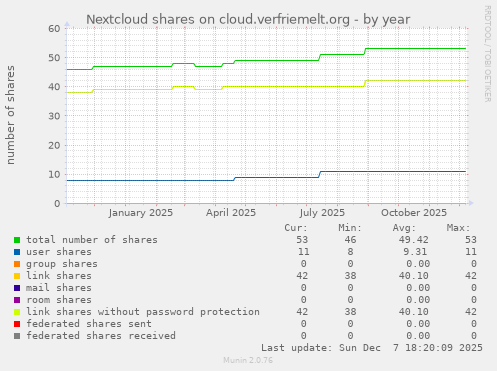Image resolution: width=497 pixels, height=371 pixels.
Task: Click the 'April 2025' x-axis label
Action: click(x=231, y=213)
